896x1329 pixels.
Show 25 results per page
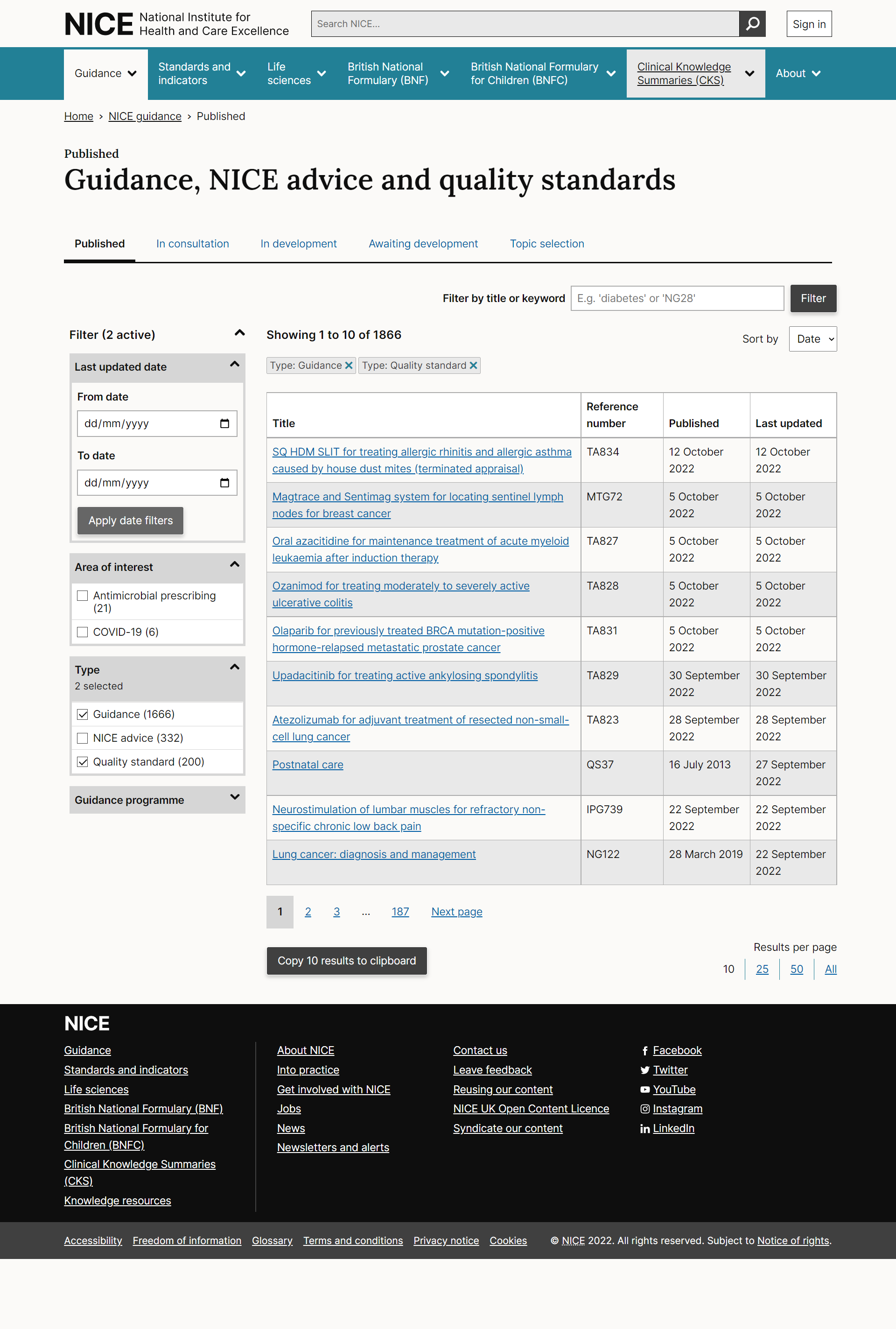tap(762, 970)
